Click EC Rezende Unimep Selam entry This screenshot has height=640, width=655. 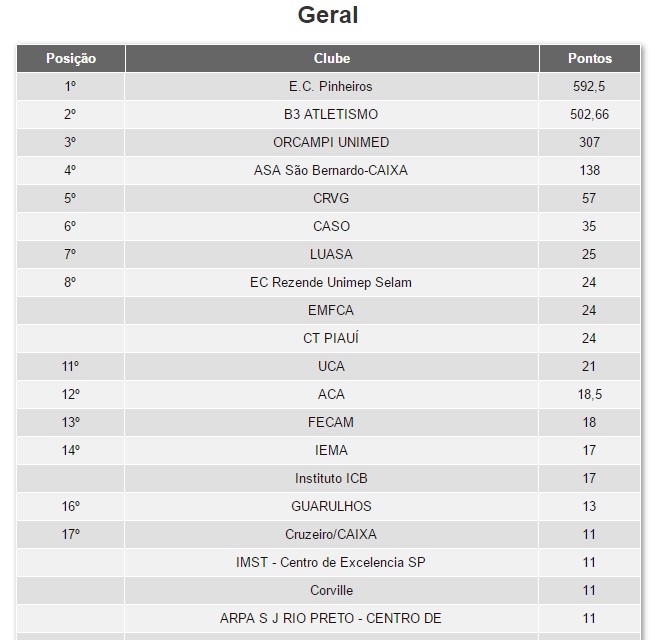(x=331, y=283)
